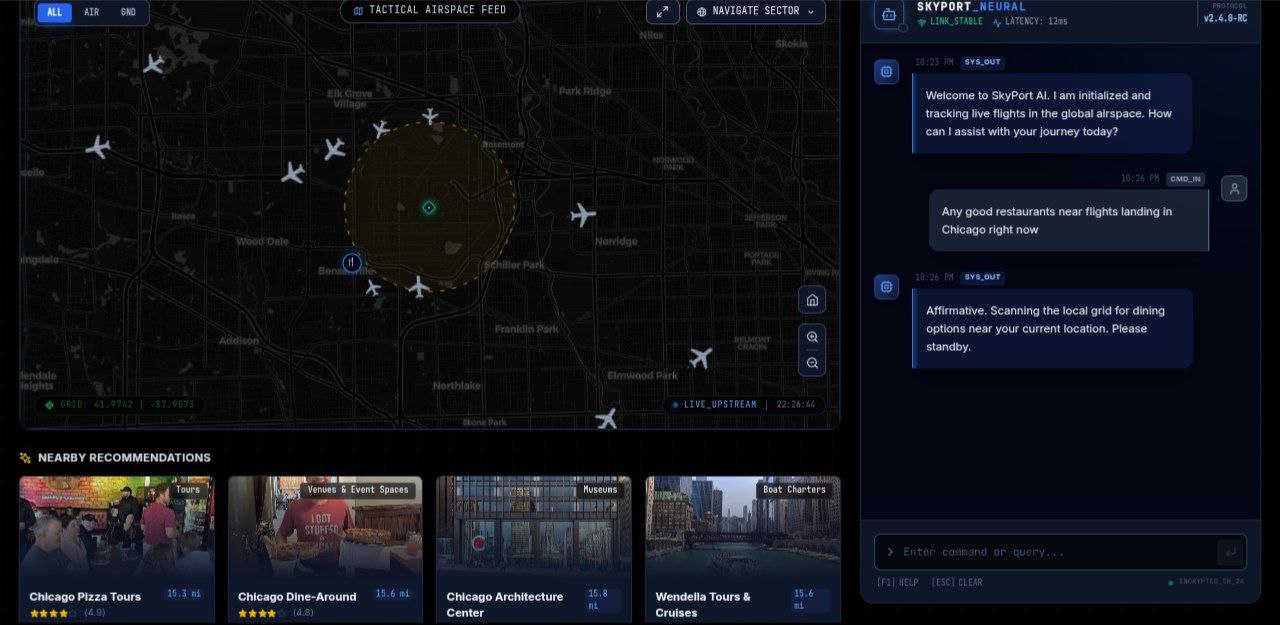Click the restaurants near flights user message

click(x=1068, y=221)
